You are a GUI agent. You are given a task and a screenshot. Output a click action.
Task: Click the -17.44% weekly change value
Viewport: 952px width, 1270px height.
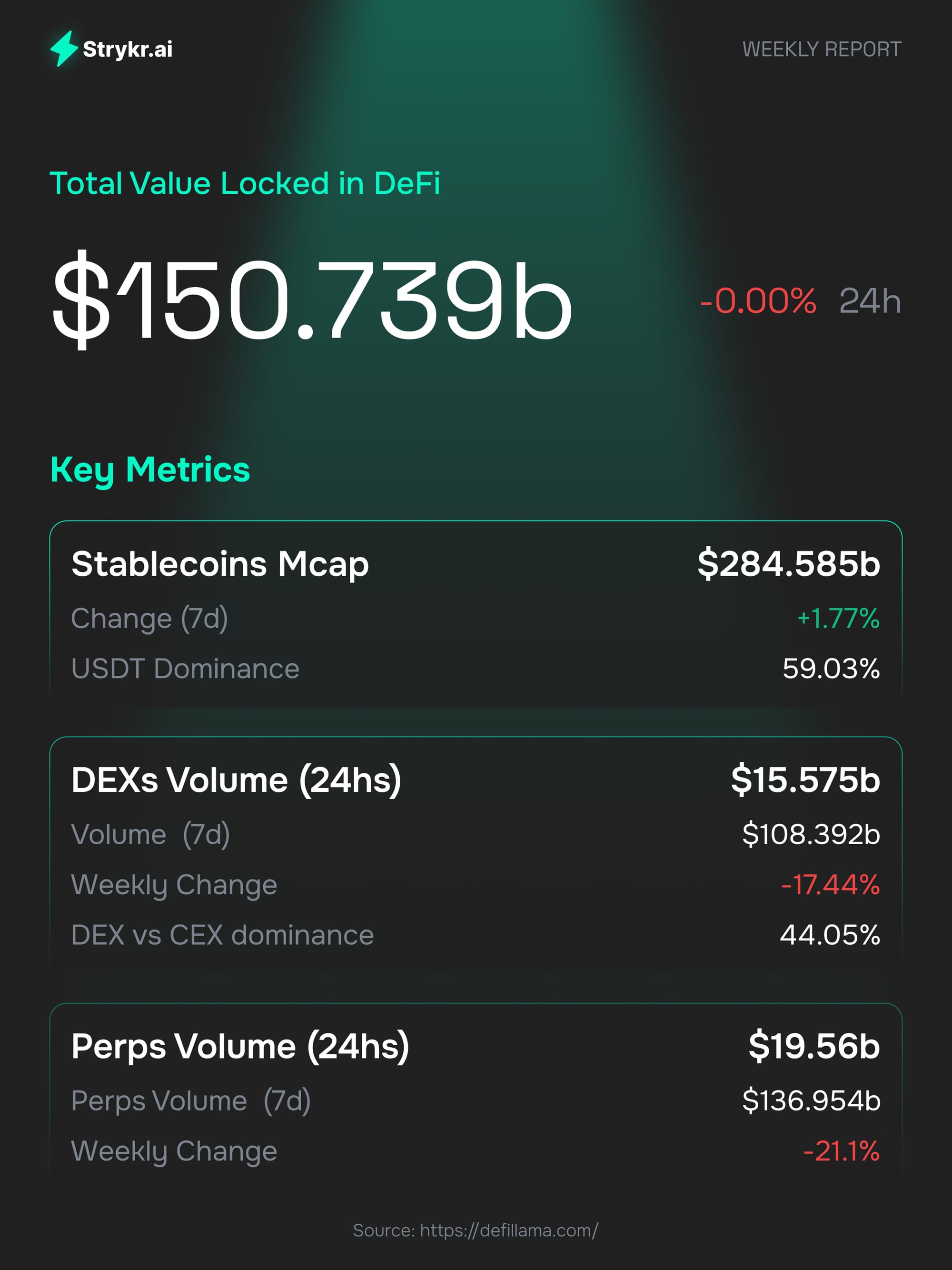(830, 885)
